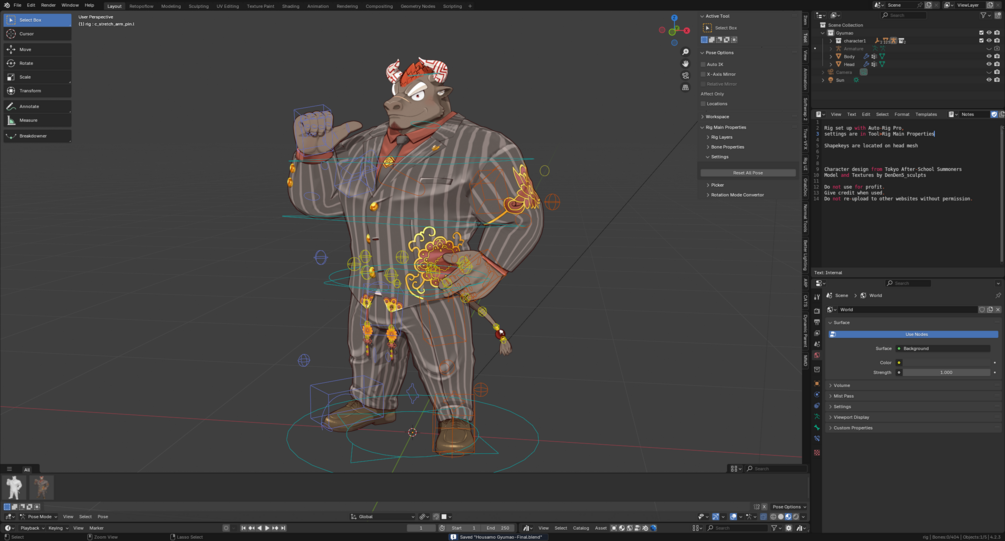This screenshot has width=1005, height=541.
Task: Open the World properties tab icon
Action: pyautogui.click(x=817, y=354)
